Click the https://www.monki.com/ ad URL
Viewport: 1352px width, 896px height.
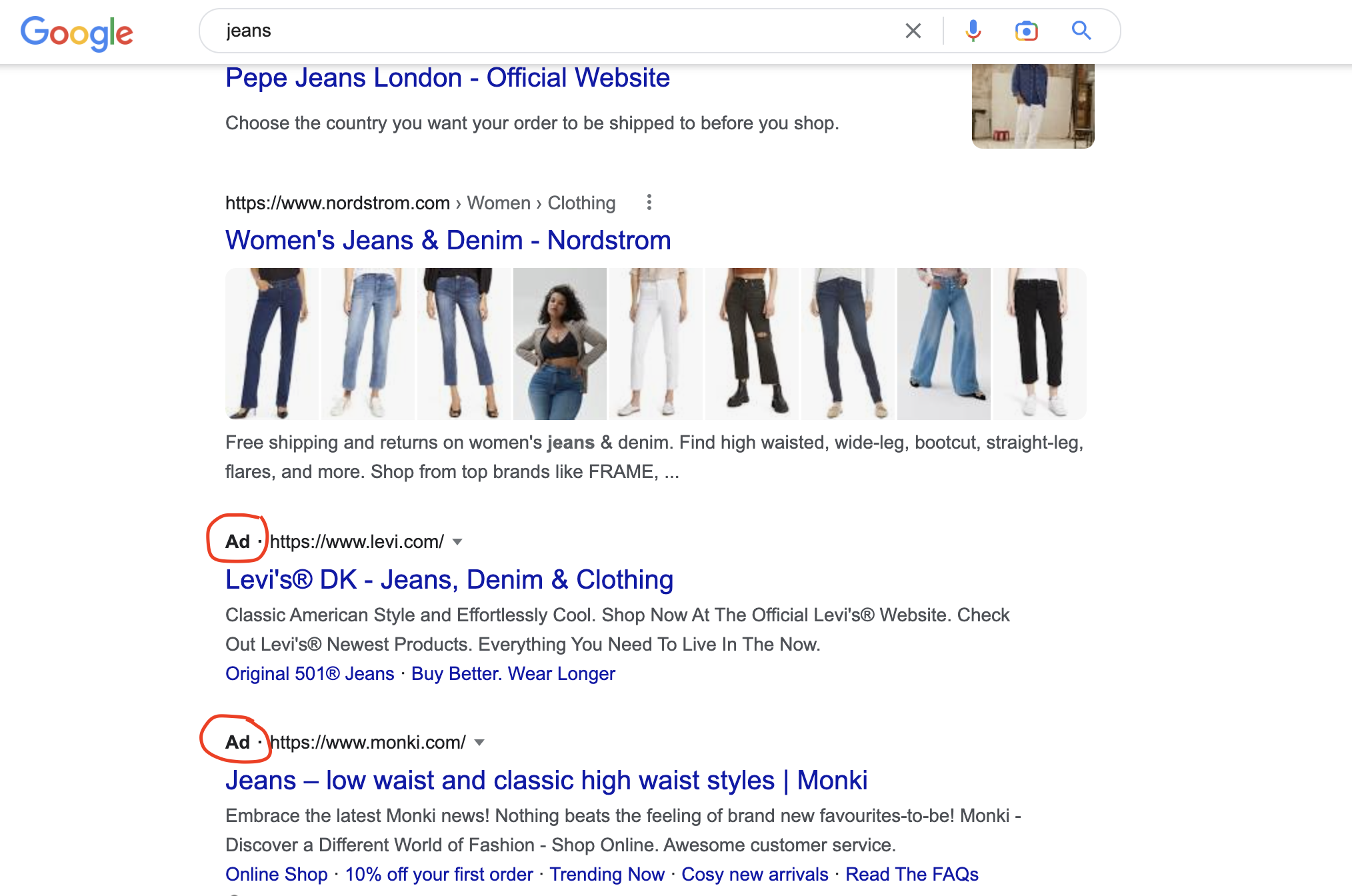367,742
